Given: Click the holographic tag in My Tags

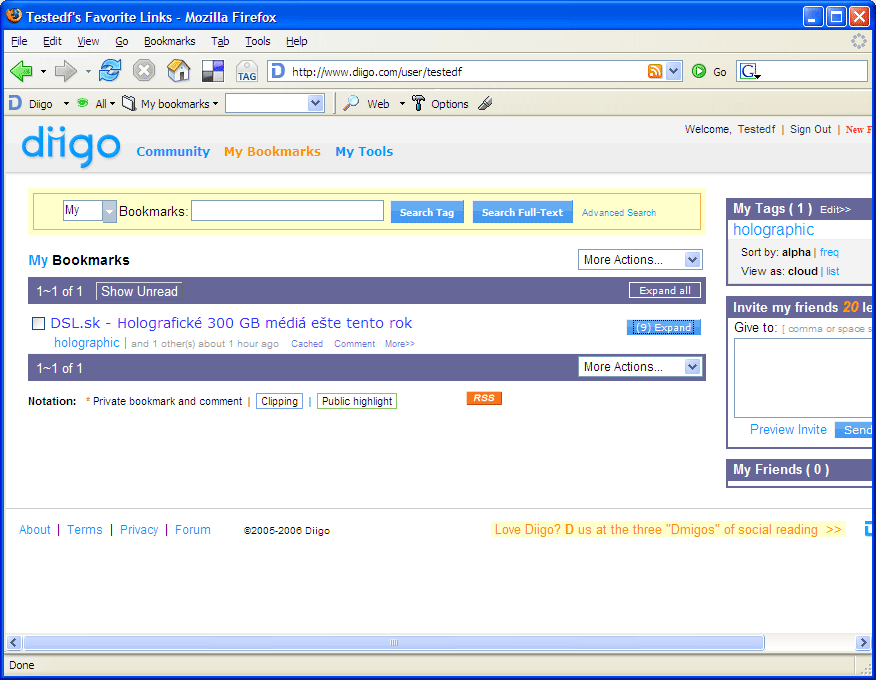Looking at the screenshot, I should [773, 230].
